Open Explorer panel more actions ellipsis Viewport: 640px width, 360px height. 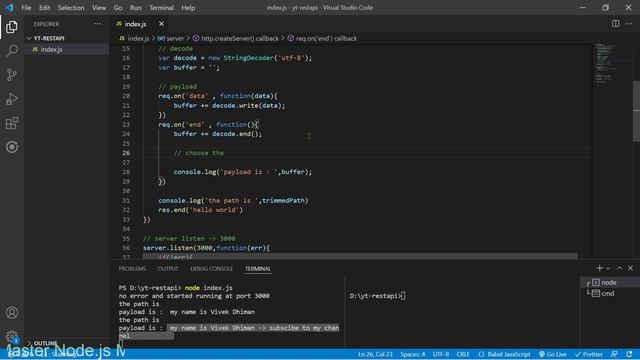point(97,24)
